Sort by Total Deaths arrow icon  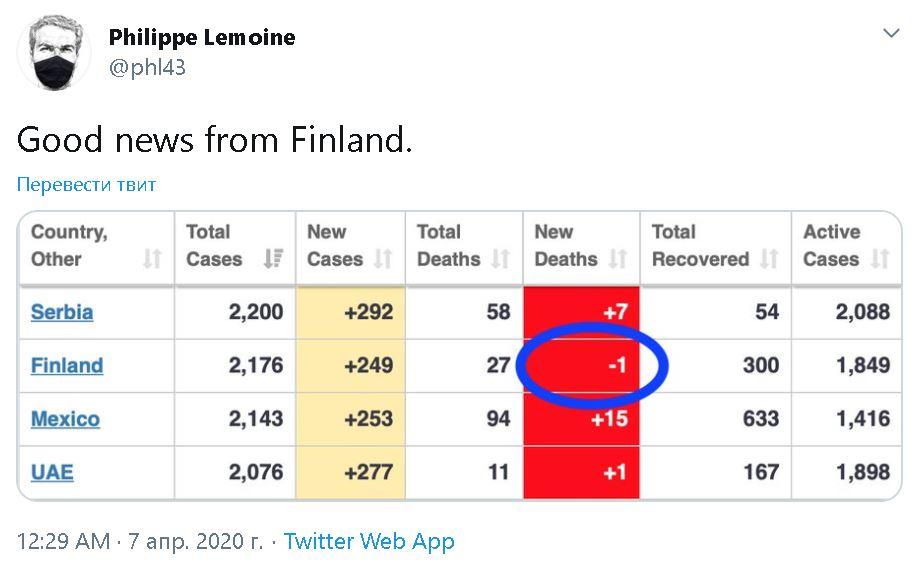tap(501, 260)
